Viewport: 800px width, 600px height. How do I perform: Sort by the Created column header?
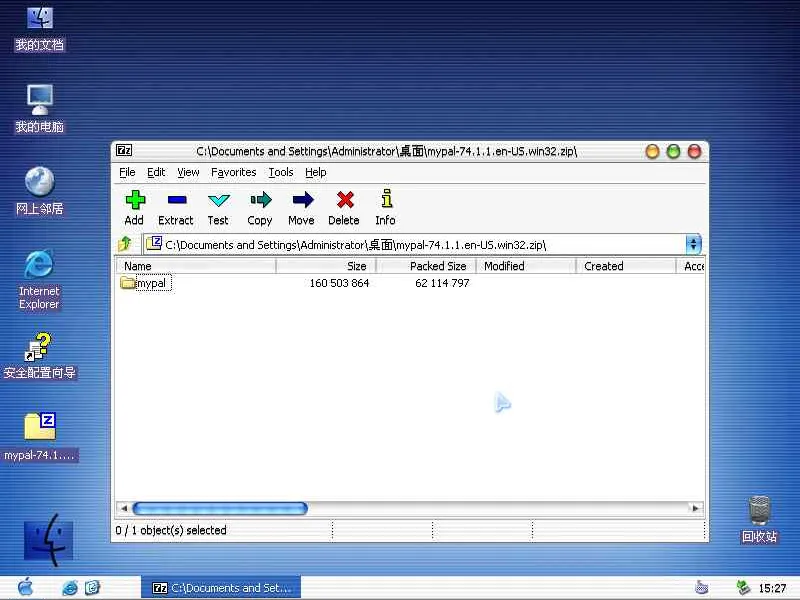(x=626, y=266)
